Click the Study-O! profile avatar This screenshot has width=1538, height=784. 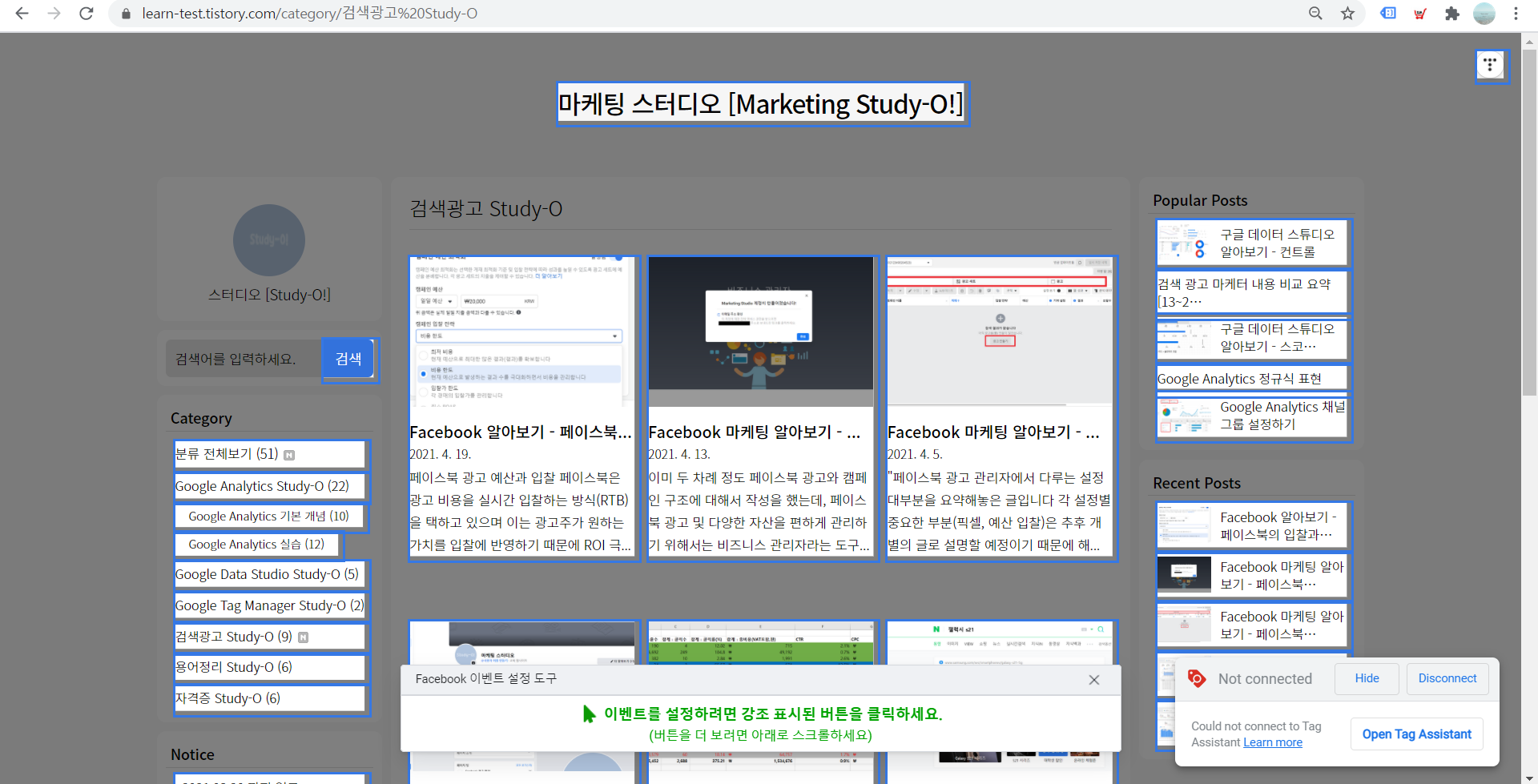269,240
